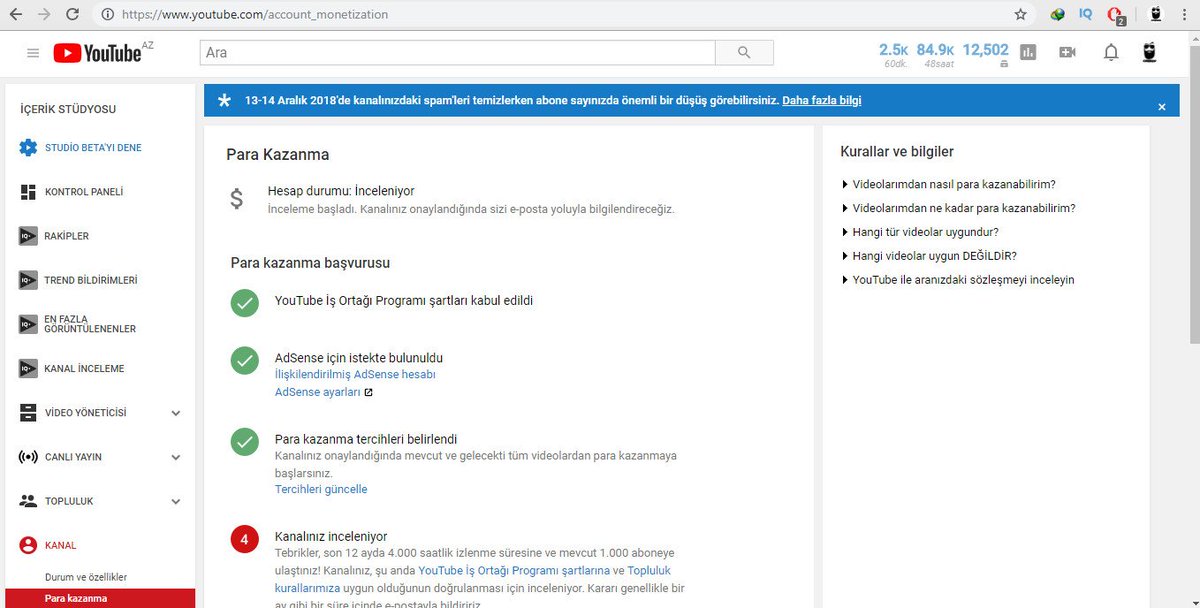Click 'İÇERİK STÜDYOSU' sidebar heading
1200x608 pixels.
tap(68, 109)
